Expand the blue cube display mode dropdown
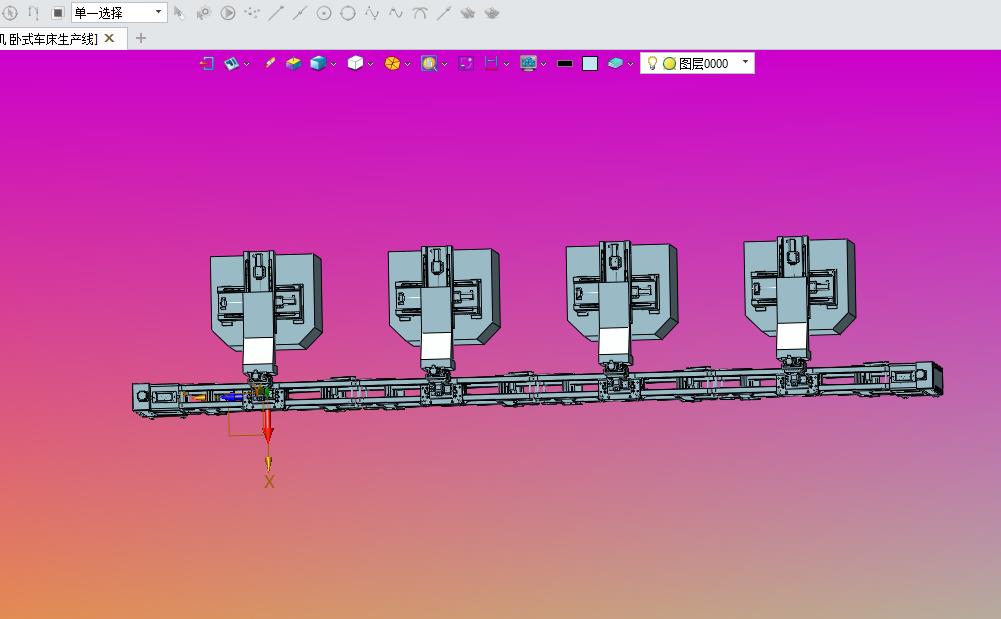The image size is (1001, 619). pyautogui.click(x=333, y=64)
